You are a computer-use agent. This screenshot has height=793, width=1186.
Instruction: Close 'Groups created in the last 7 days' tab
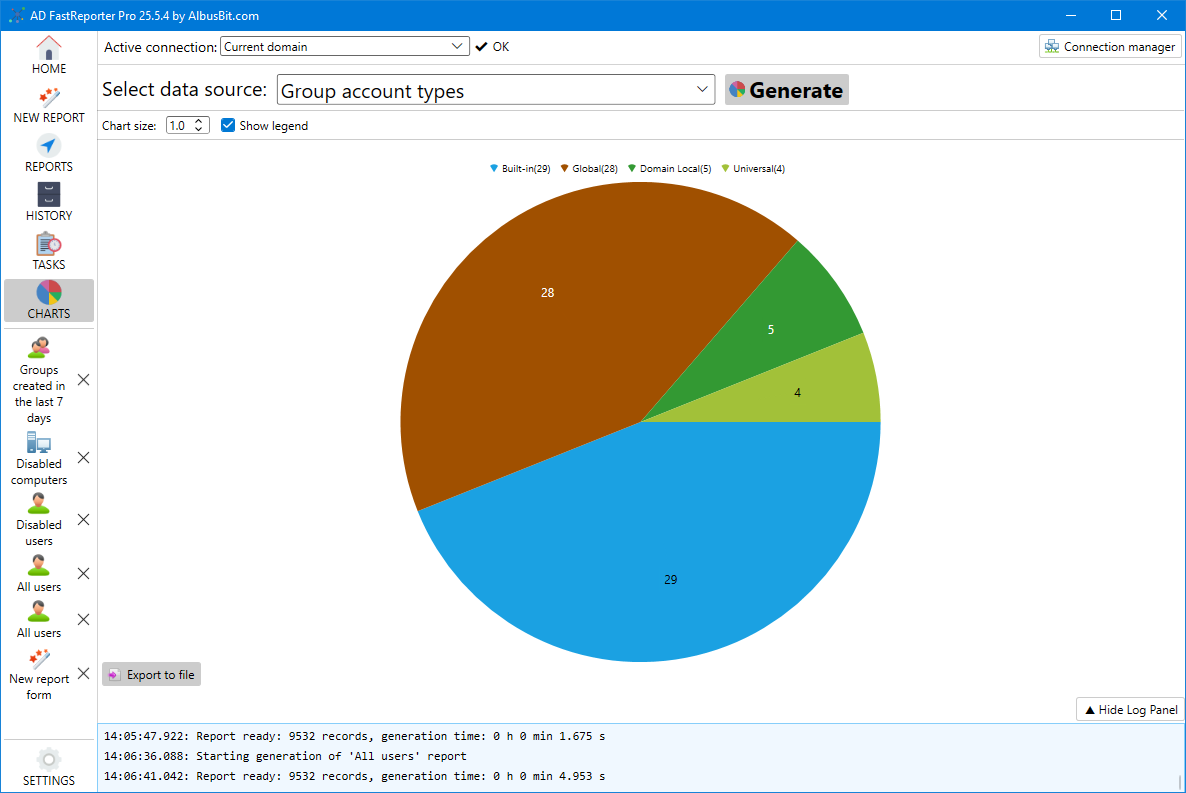84,380
